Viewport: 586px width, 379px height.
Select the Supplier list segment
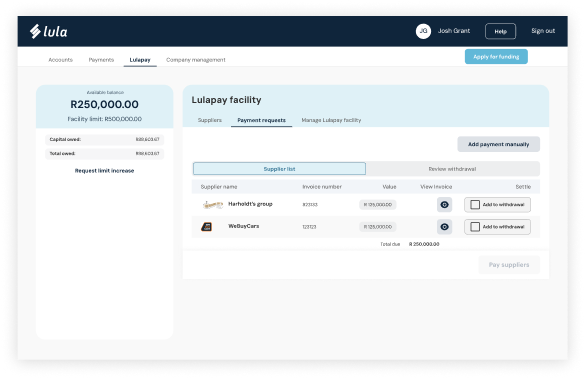pyautogui.click(x=279, y=169)
